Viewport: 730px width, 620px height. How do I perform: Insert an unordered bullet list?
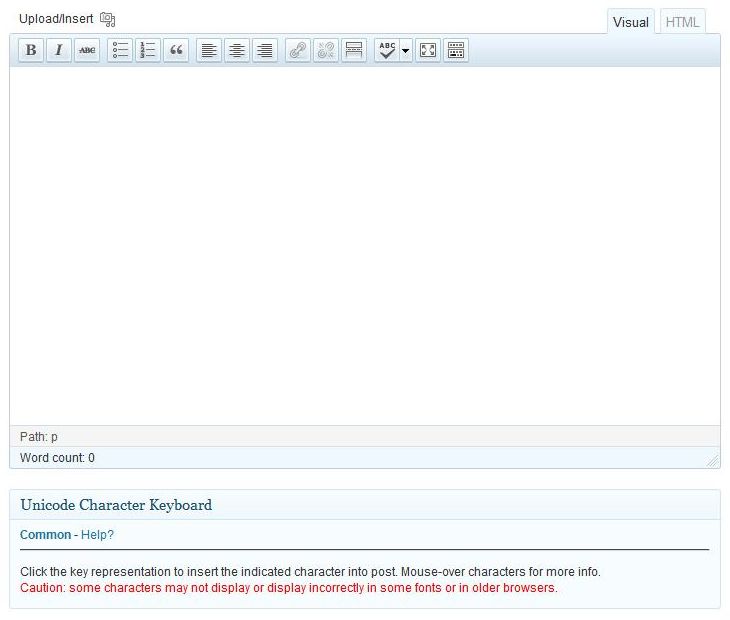120,50
